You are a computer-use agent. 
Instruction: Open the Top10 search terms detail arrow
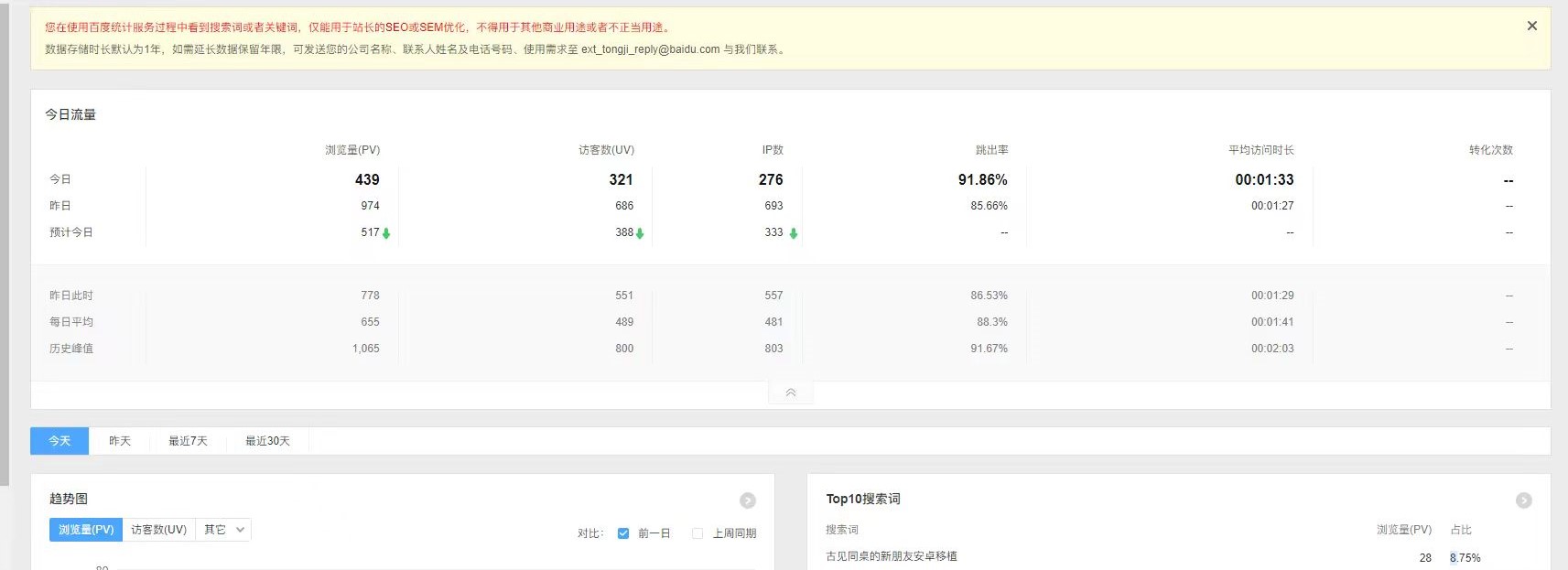1523,500
